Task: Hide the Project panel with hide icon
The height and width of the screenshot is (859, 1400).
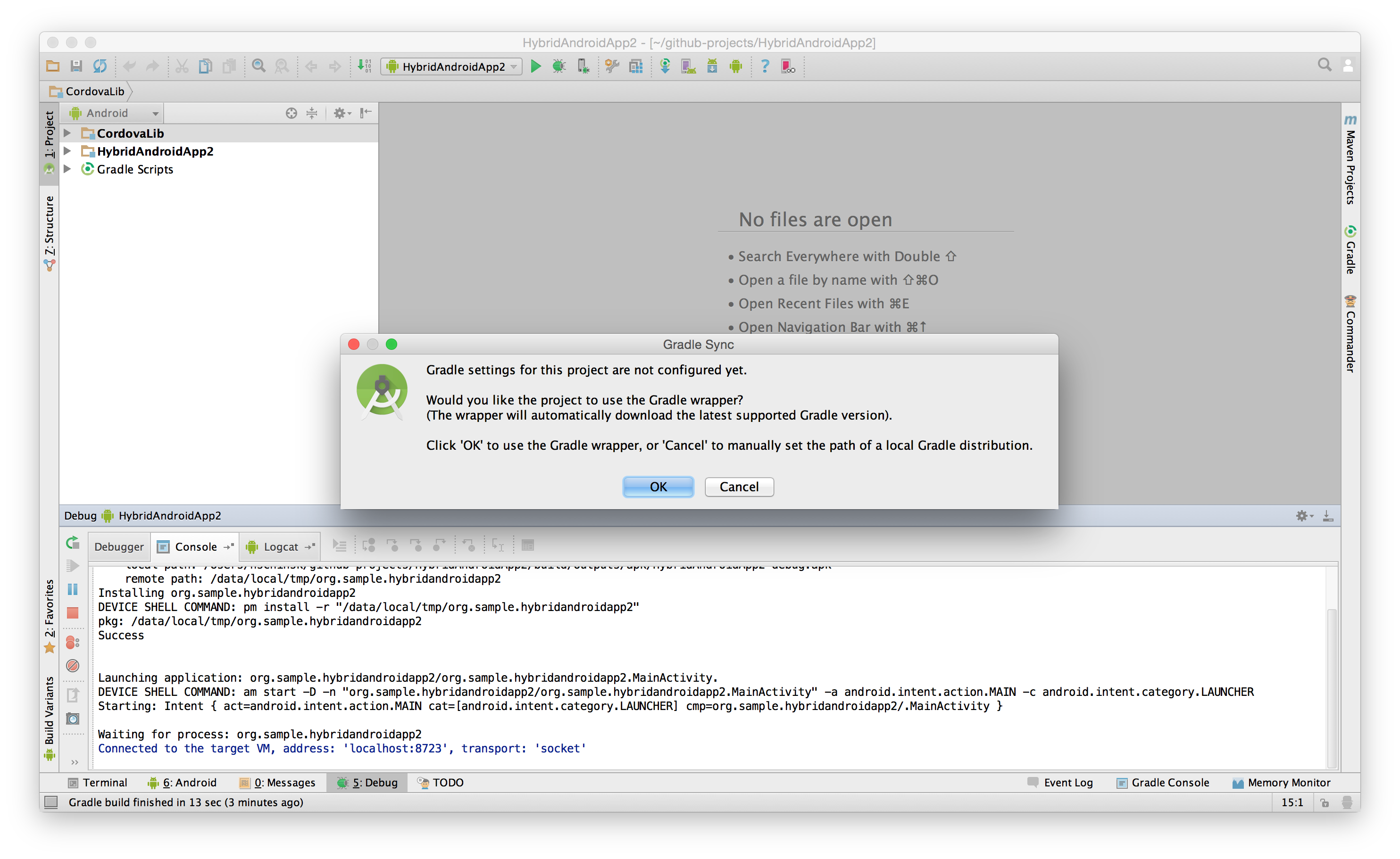Action: pyautogui.click(x=366, y=113)
